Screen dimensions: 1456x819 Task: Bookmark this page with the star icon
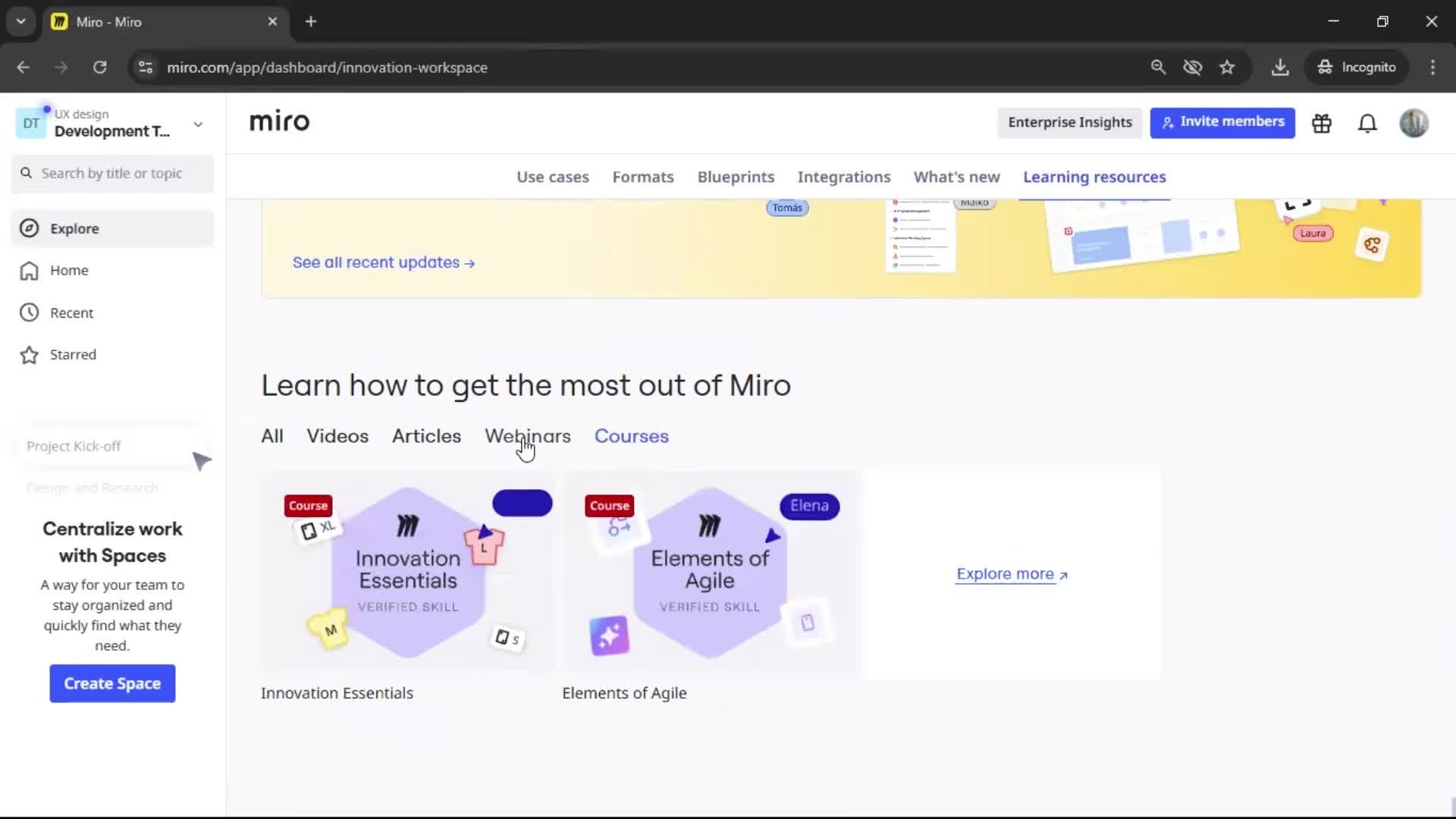coord(1227,67)
